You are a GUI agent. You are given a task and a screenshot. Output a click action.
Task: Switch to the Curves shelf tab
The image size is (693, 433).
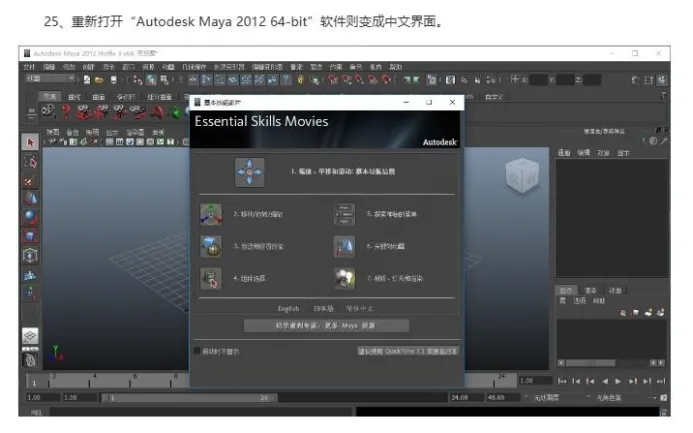[74, 97]
